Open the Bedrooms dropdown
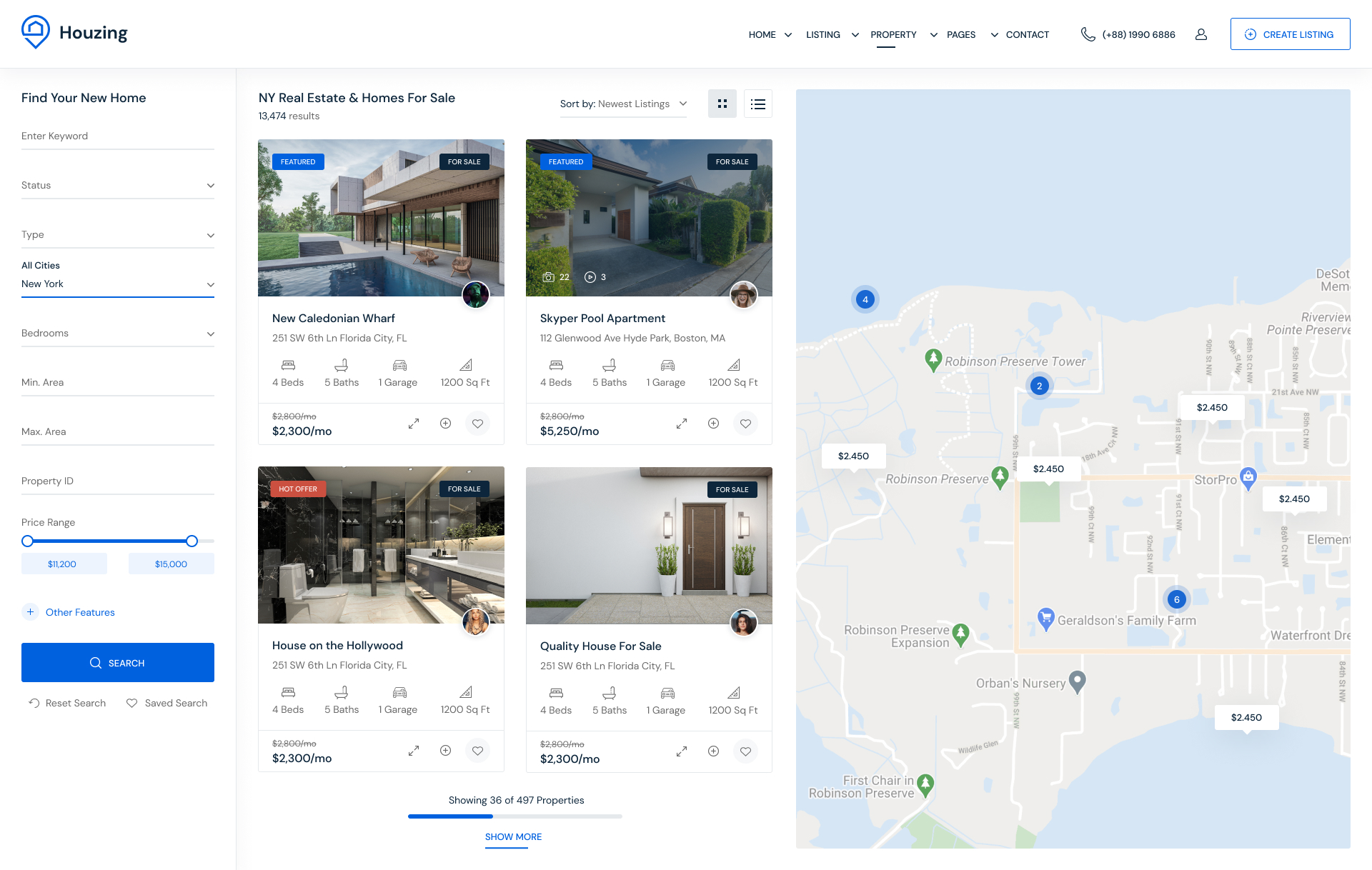 click(118, 333)
